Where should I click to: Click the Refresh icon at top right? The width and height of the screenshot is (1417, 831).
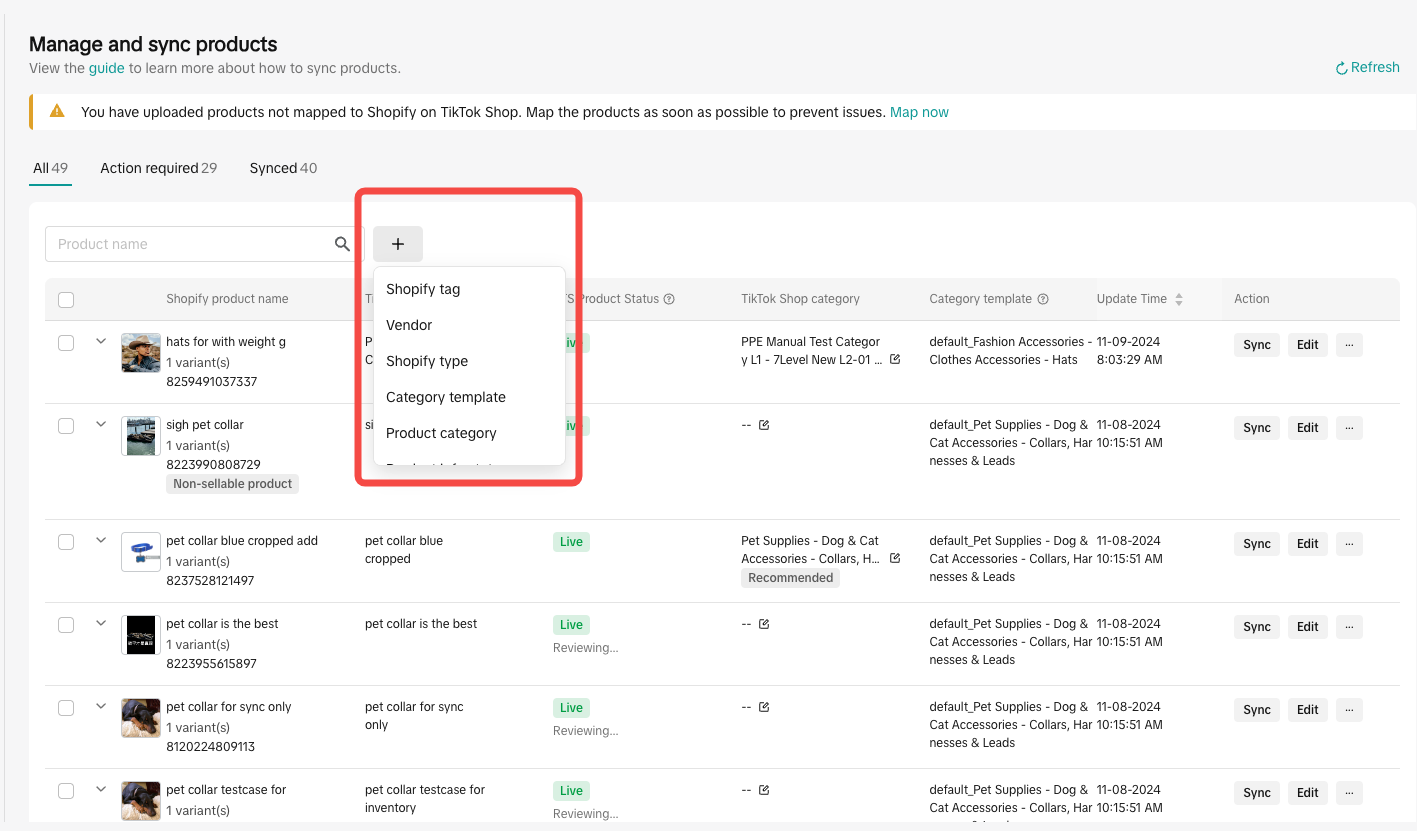click(1342, 68)
